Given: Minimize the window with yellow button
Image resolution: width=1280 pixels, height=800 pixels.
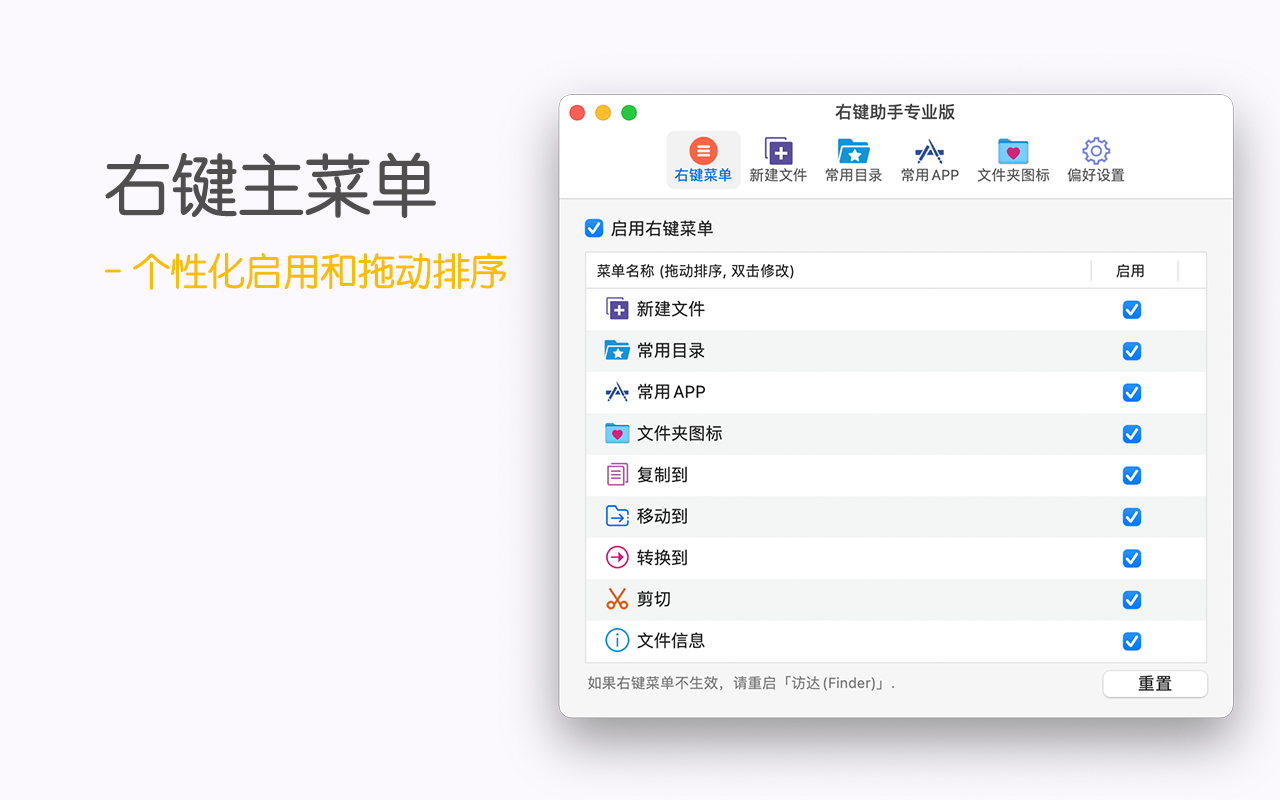Looking at the screenshot, I should click(x=603, y=112).
